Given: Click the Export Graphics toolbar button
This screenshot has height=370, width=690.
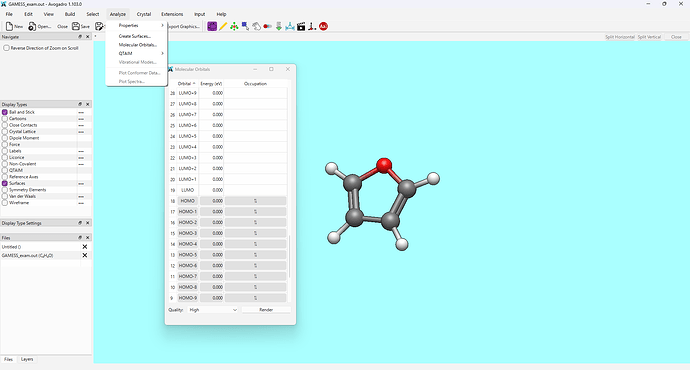Looking at the screenshot, I should (x=184, y=26).
